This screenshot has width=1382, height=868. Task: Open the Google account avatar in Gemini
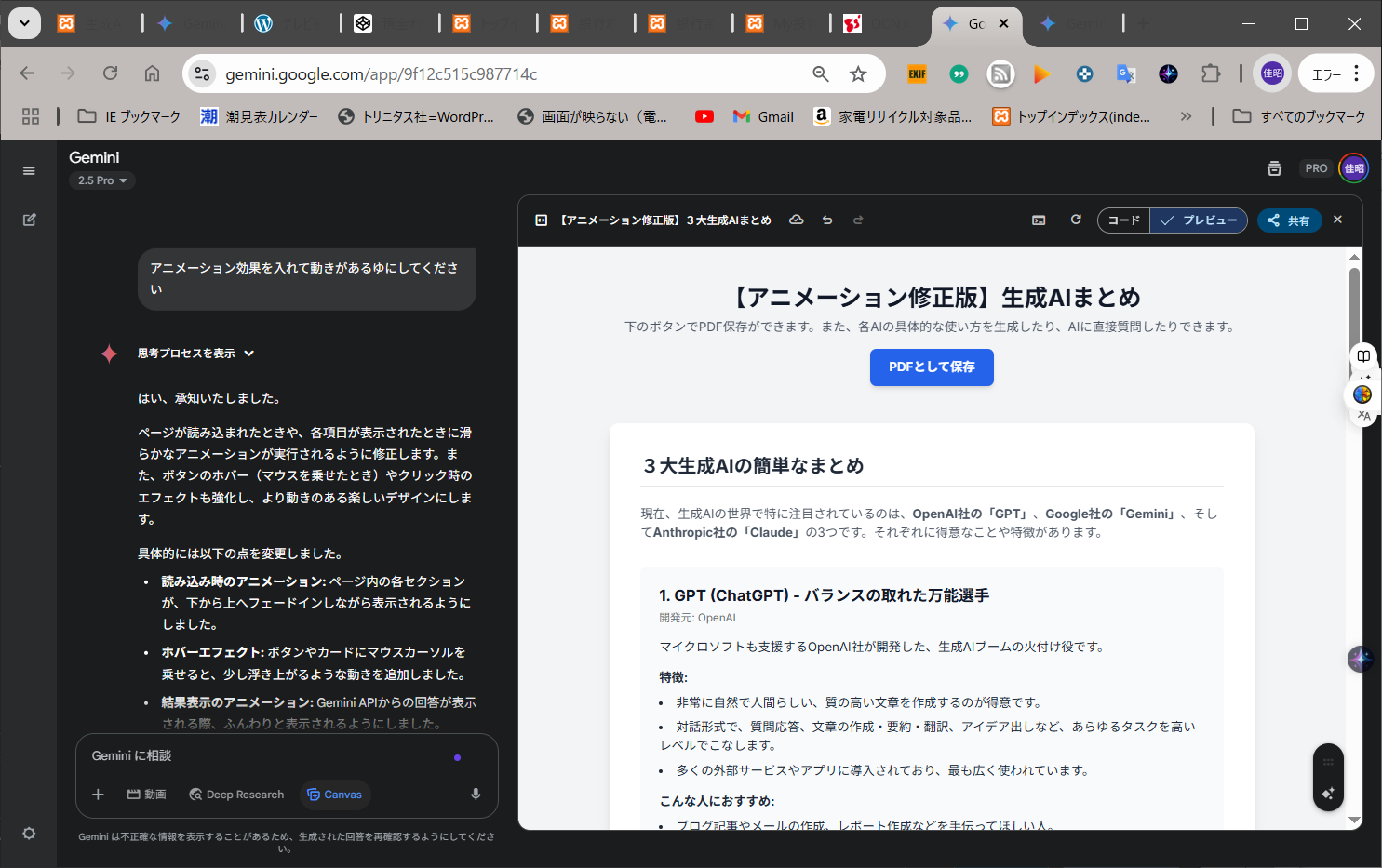(1354, 168)
